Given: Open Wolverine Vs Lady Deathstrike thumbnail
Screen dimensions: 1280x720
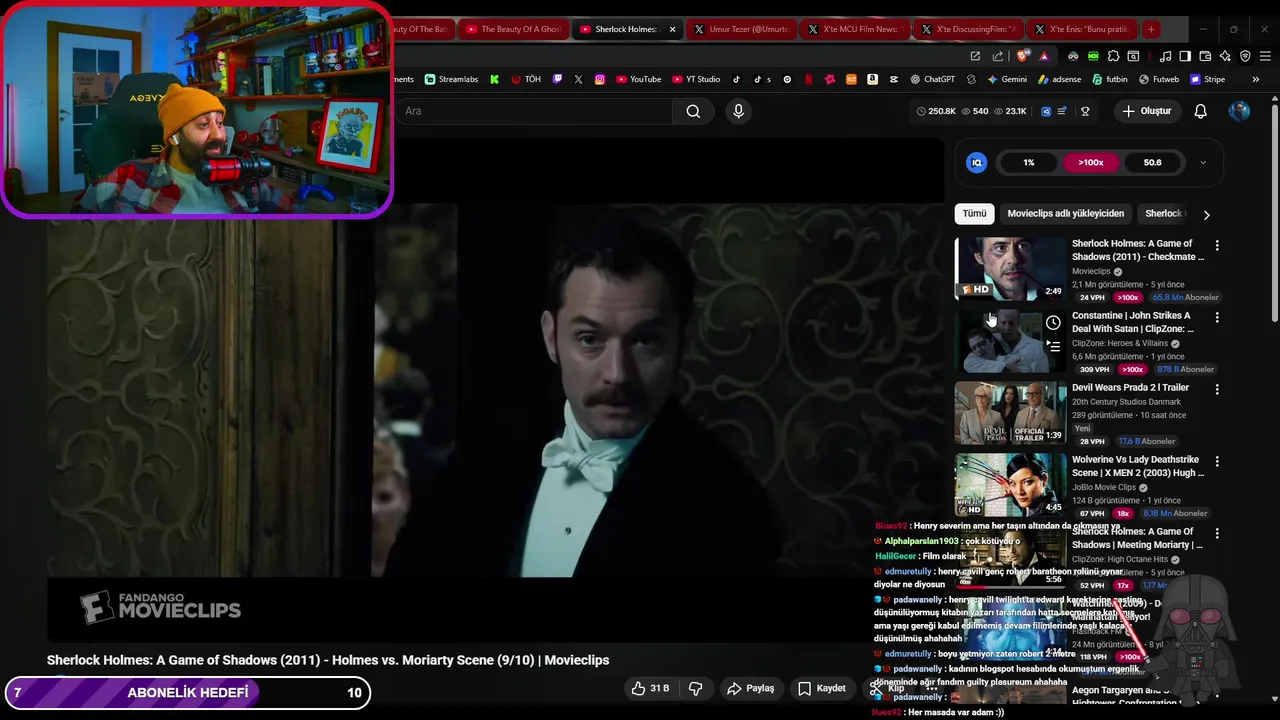Looking at the screenshot, I should pyautogui.click(x=1010, y=484).
